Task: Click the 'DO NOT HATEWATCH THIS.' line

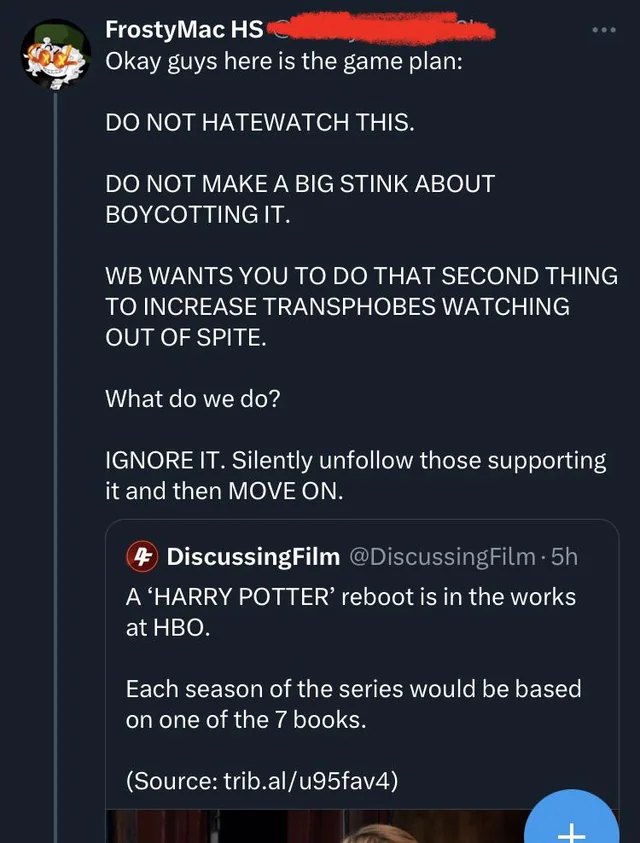Action: [259, 123]
